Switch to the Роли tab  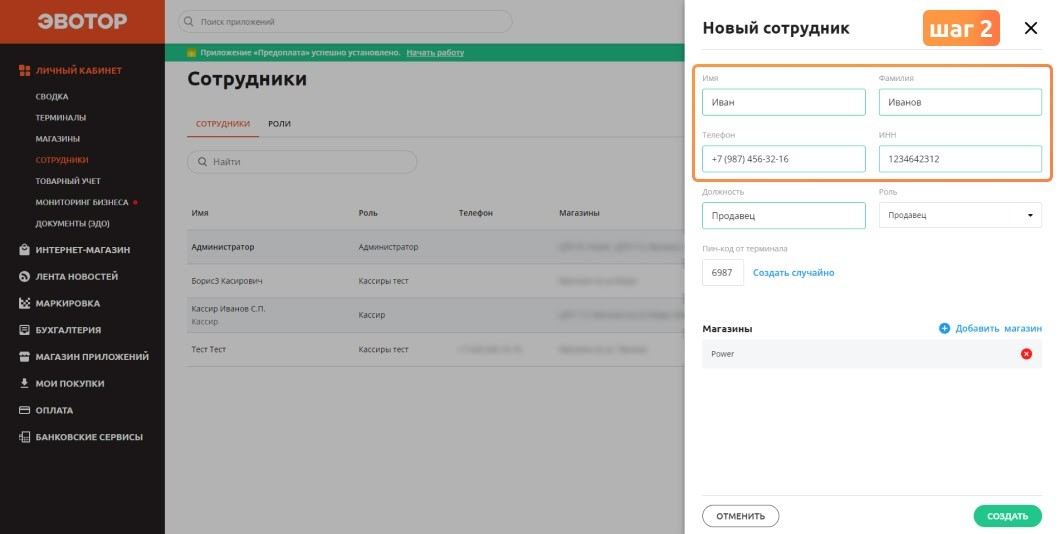(279, 124)
